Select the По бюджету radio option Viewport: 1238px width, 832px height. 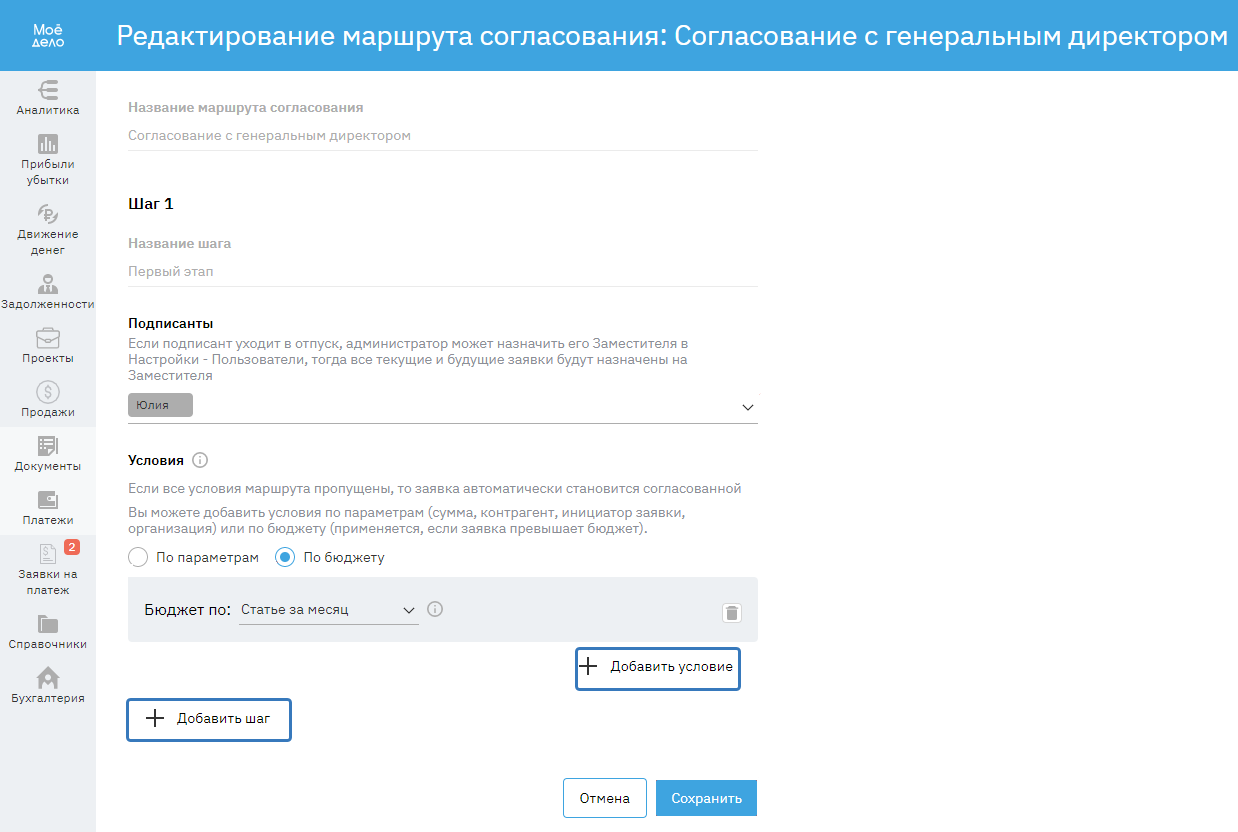point(285,557)
